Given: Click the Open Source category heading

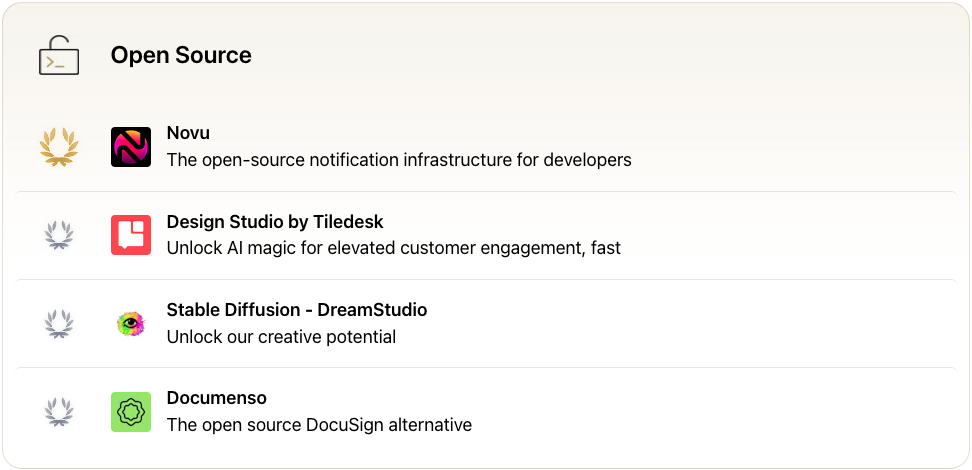Looking at the screenshot, I should 181,56.
